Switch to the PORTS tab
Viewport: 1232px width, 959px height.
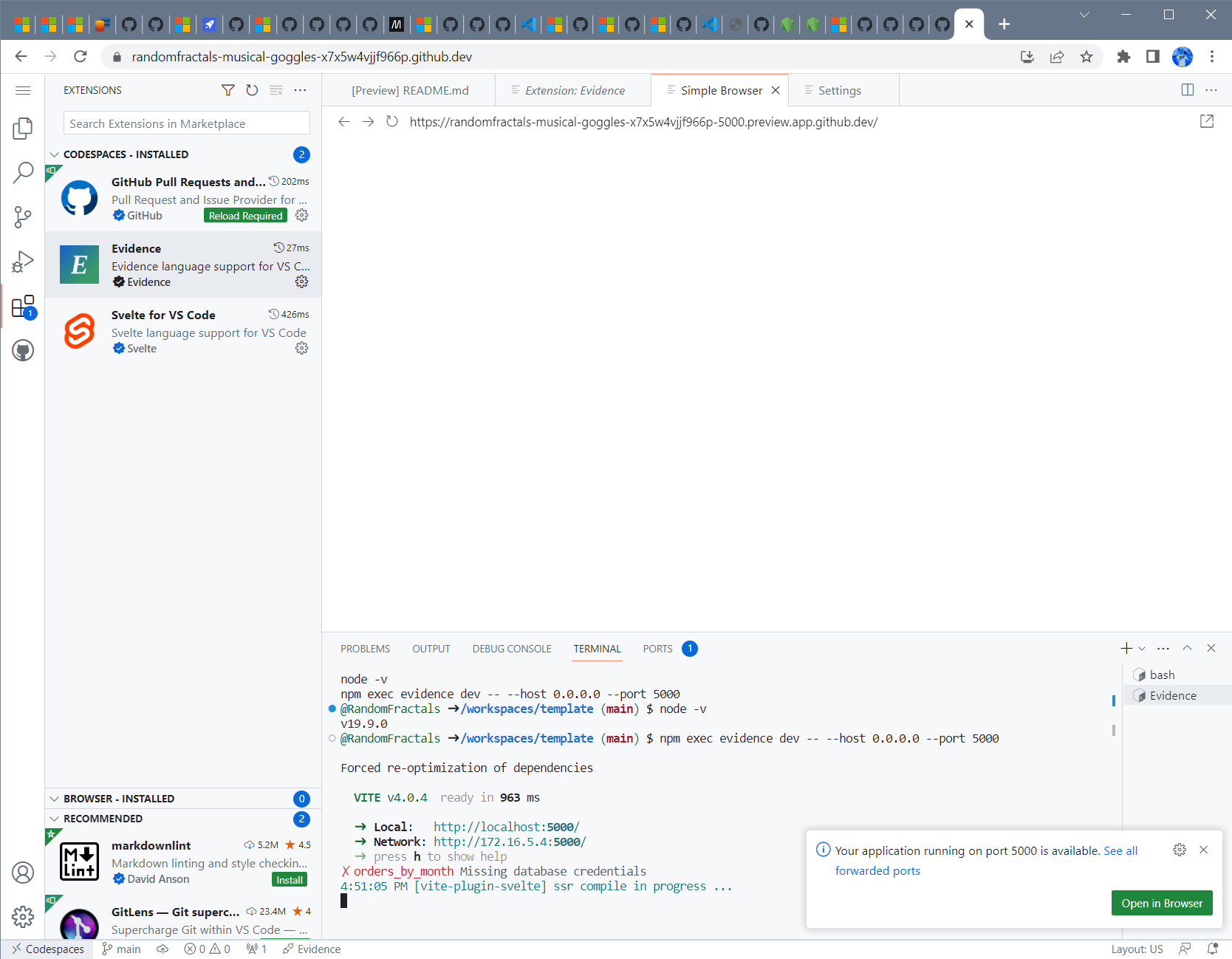657,649
